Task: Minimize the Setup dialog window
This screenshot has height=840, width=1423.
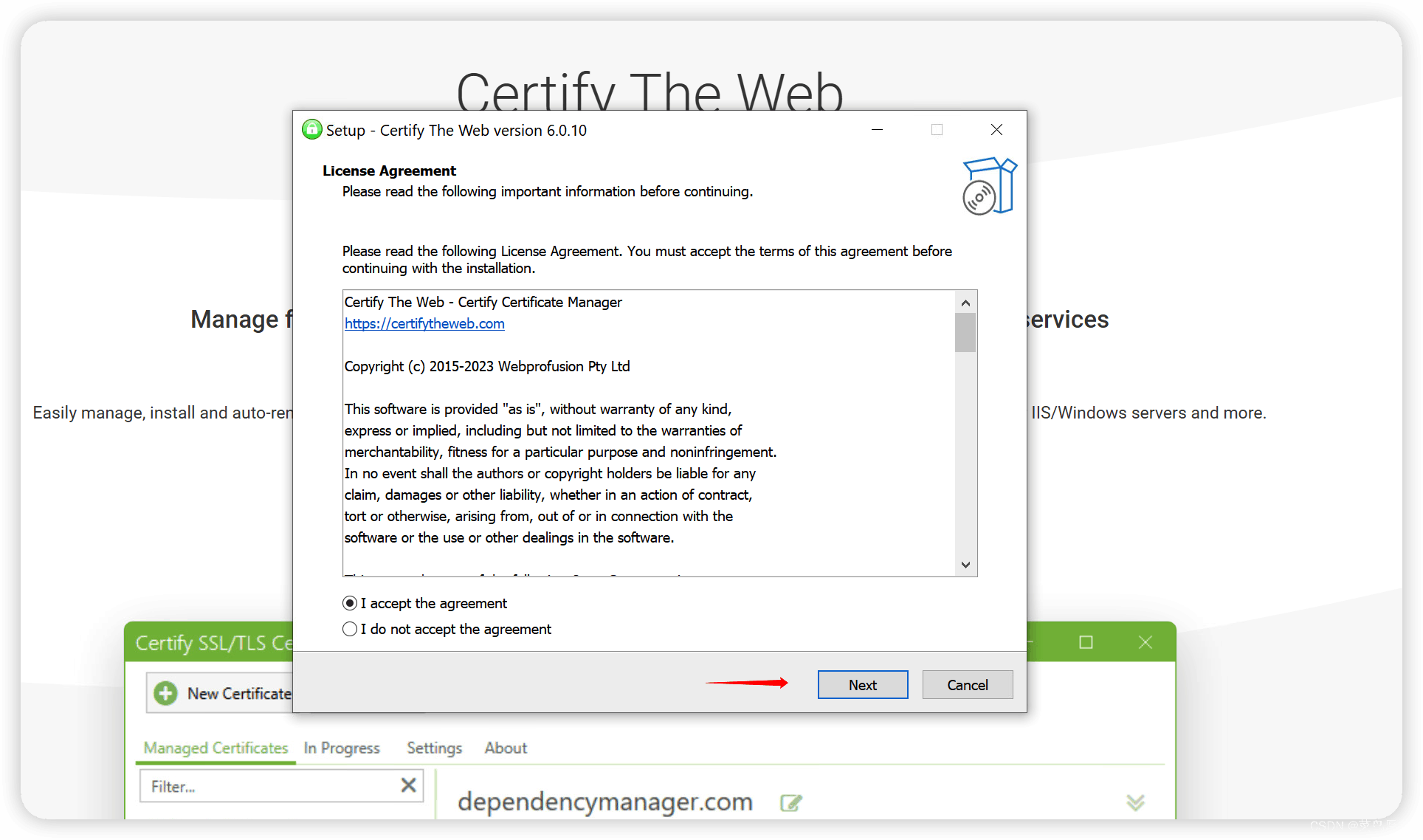Action: tap(877, 130)
